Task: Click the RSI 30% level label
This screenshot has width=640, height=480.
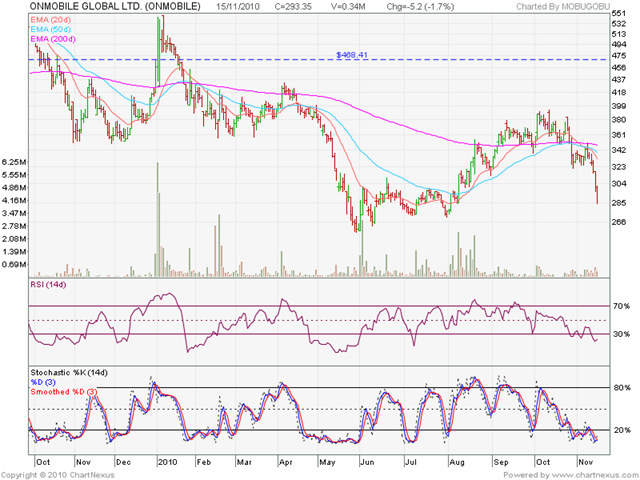Action: tap(621, 334)
